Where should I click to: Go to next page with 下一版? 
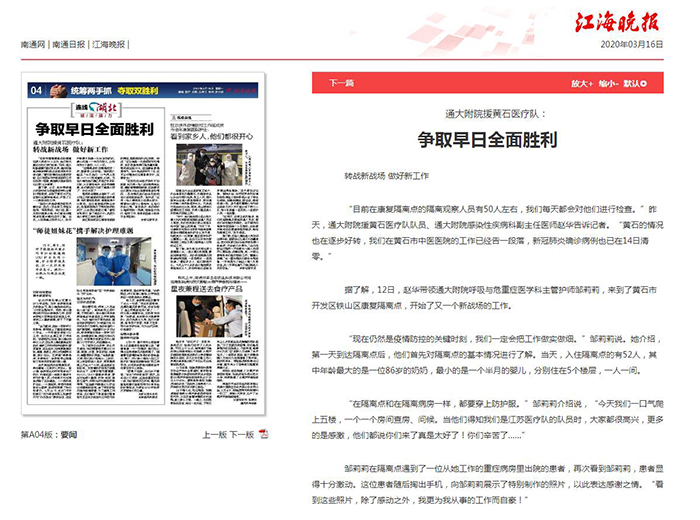click(241, 435)
